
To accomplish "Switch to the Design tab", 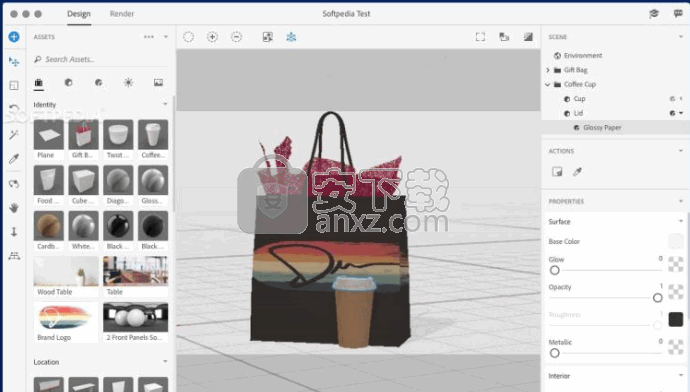I will click(x=79, y=14).
